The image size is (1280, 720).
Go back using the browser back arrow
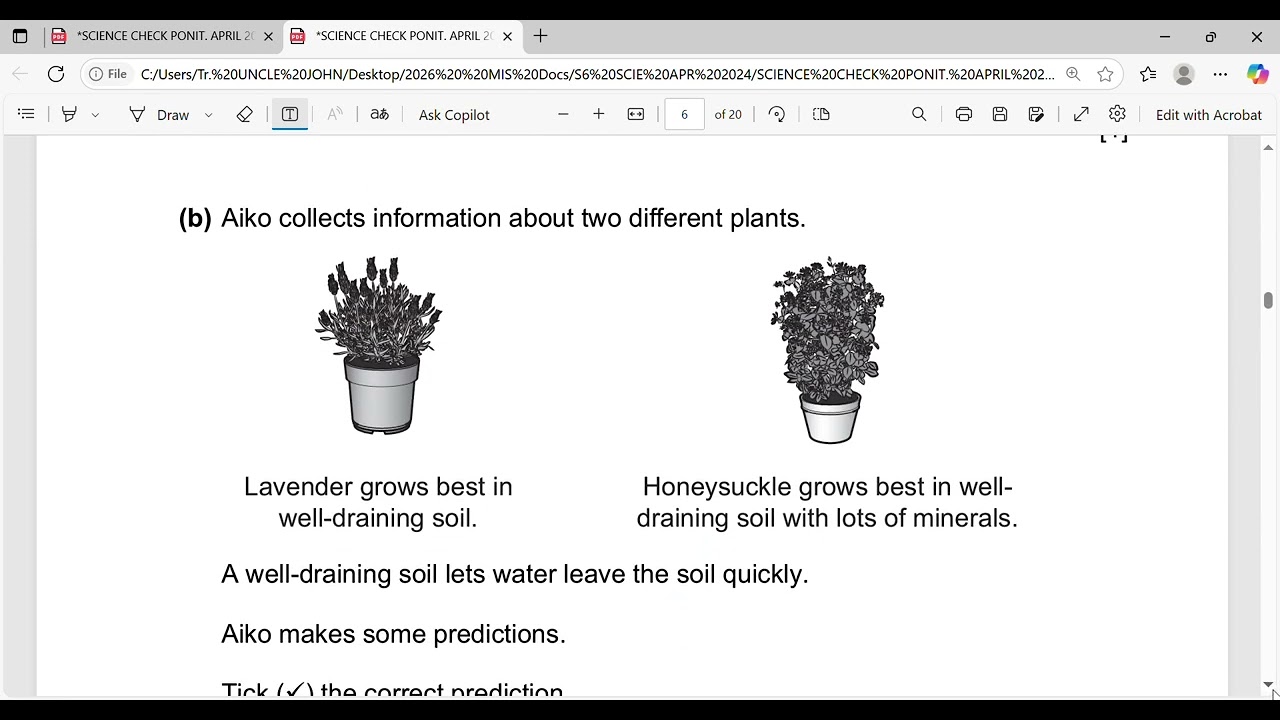[x=20, y=74]
